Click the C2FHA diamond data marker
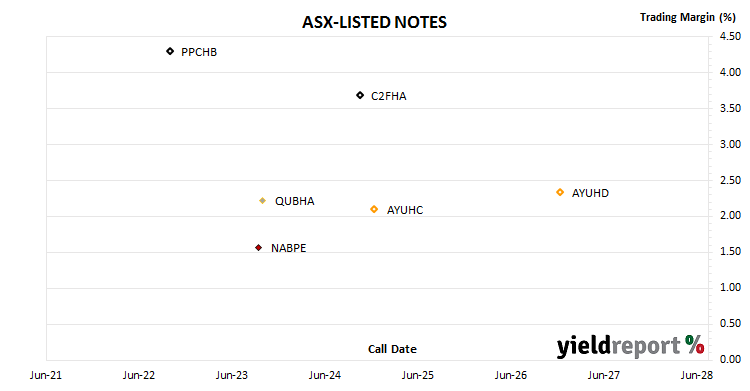The height and width of the screenshot is (391, 750). pyautogui.click(x=360, y=95)
